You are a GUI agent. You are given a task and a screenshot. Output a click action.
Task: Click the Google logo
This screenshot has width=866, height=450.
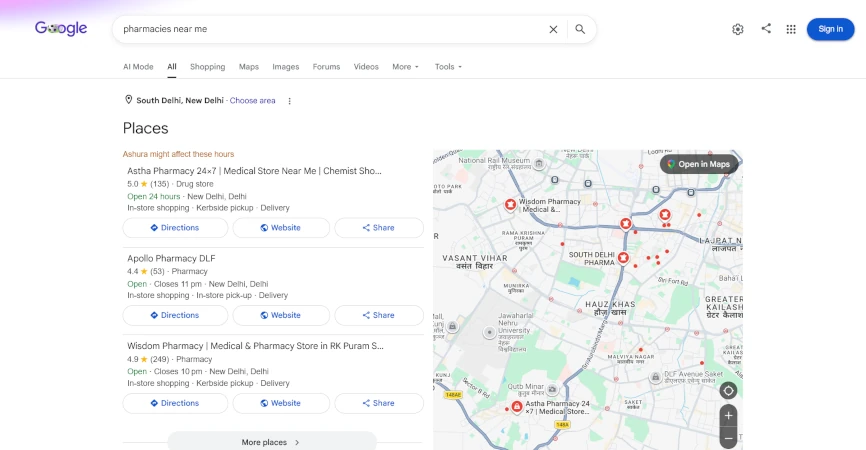pos(61,29)
